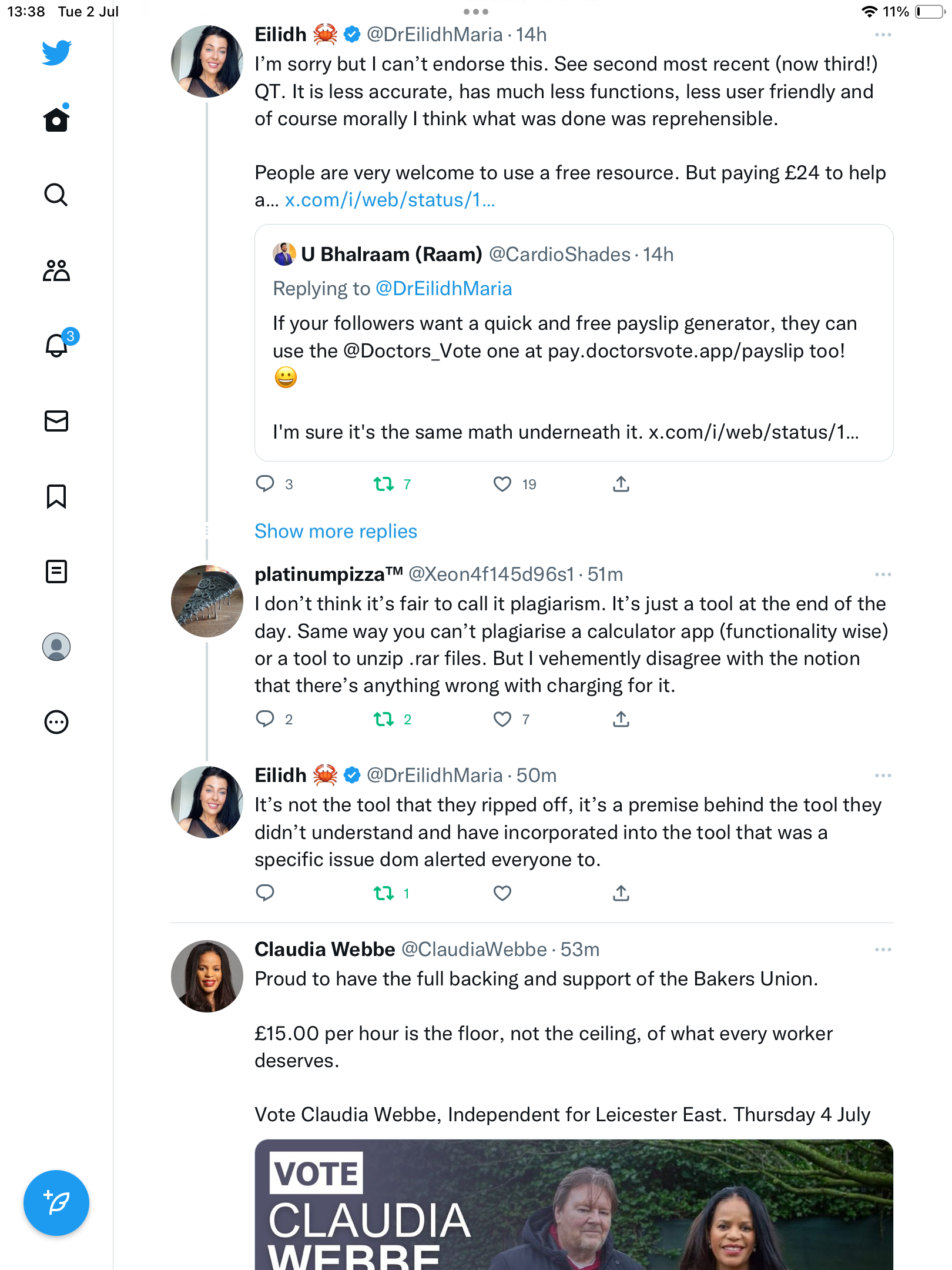Screen dimensions: 952x1270
Task: Open Claudia Webbe's campaign image
Action: click(574, 1204)
